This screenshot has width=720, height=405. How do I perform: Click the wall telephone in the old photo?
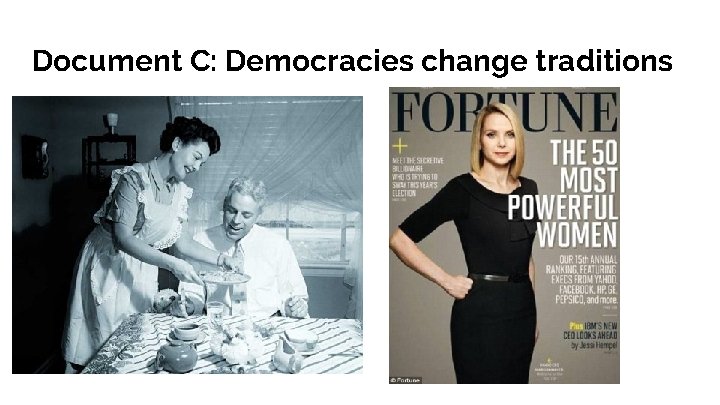tap(36, 157)
